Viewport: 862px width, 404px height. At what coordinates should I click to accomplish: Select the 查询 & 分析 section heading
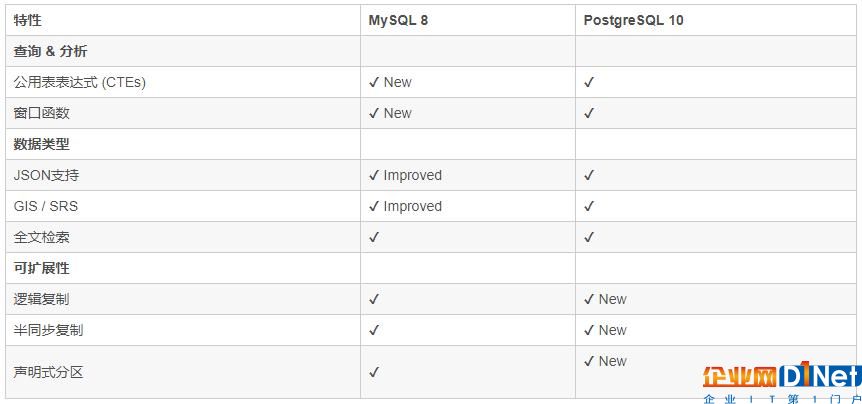(50, 52)
